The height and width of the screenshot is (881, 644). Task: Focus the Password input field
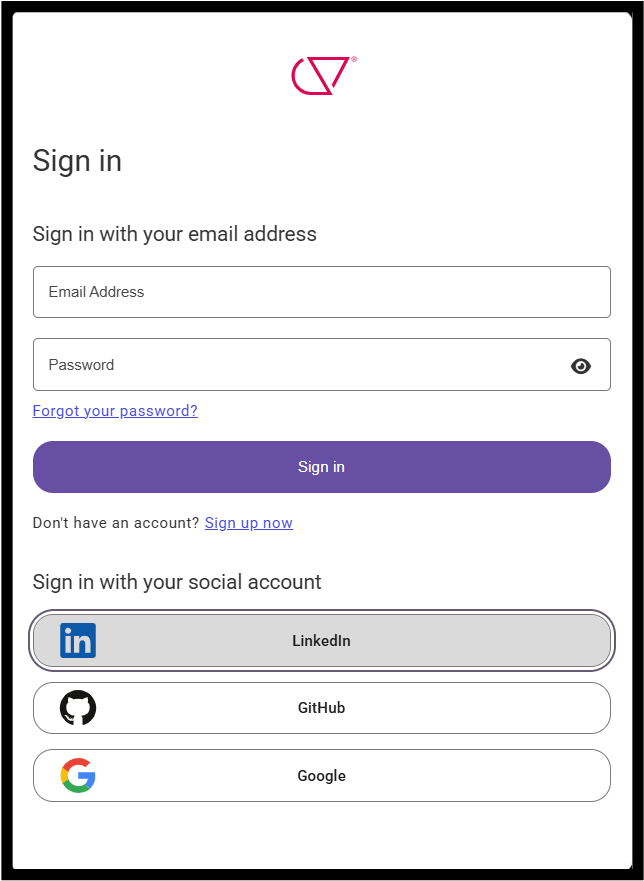tap(300, 365)
